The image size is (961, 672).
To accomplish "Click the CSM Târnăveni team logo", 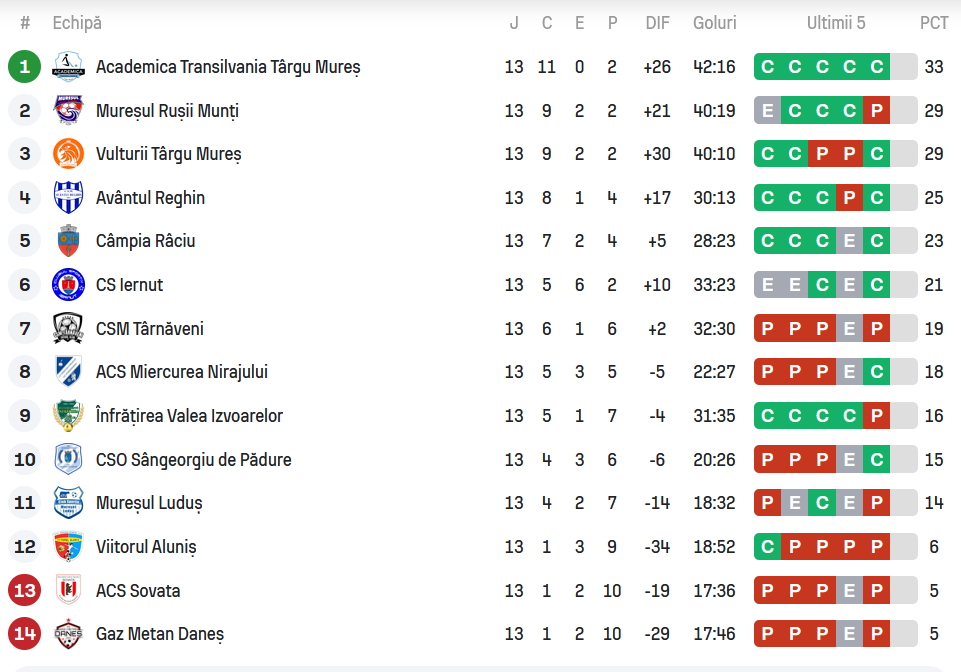I will (68, 329).
